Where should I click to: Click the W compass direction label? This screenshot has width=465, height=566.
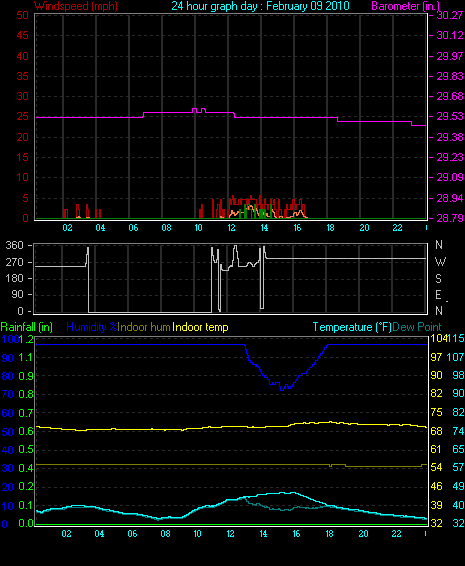pos(440,262)
